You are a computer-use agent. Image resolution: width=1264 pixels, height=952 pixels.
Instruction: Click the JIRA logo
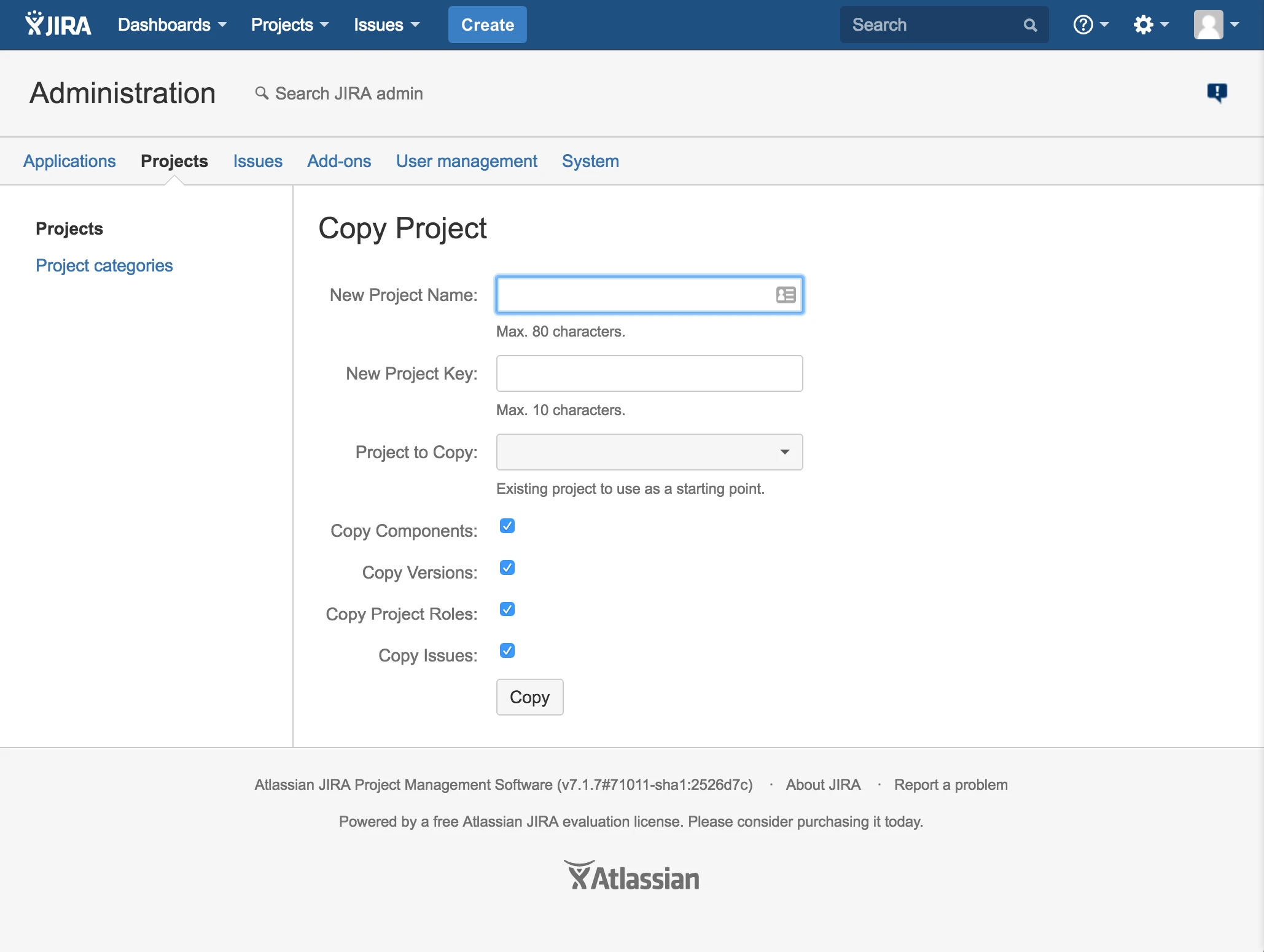(x=57, y=24)
